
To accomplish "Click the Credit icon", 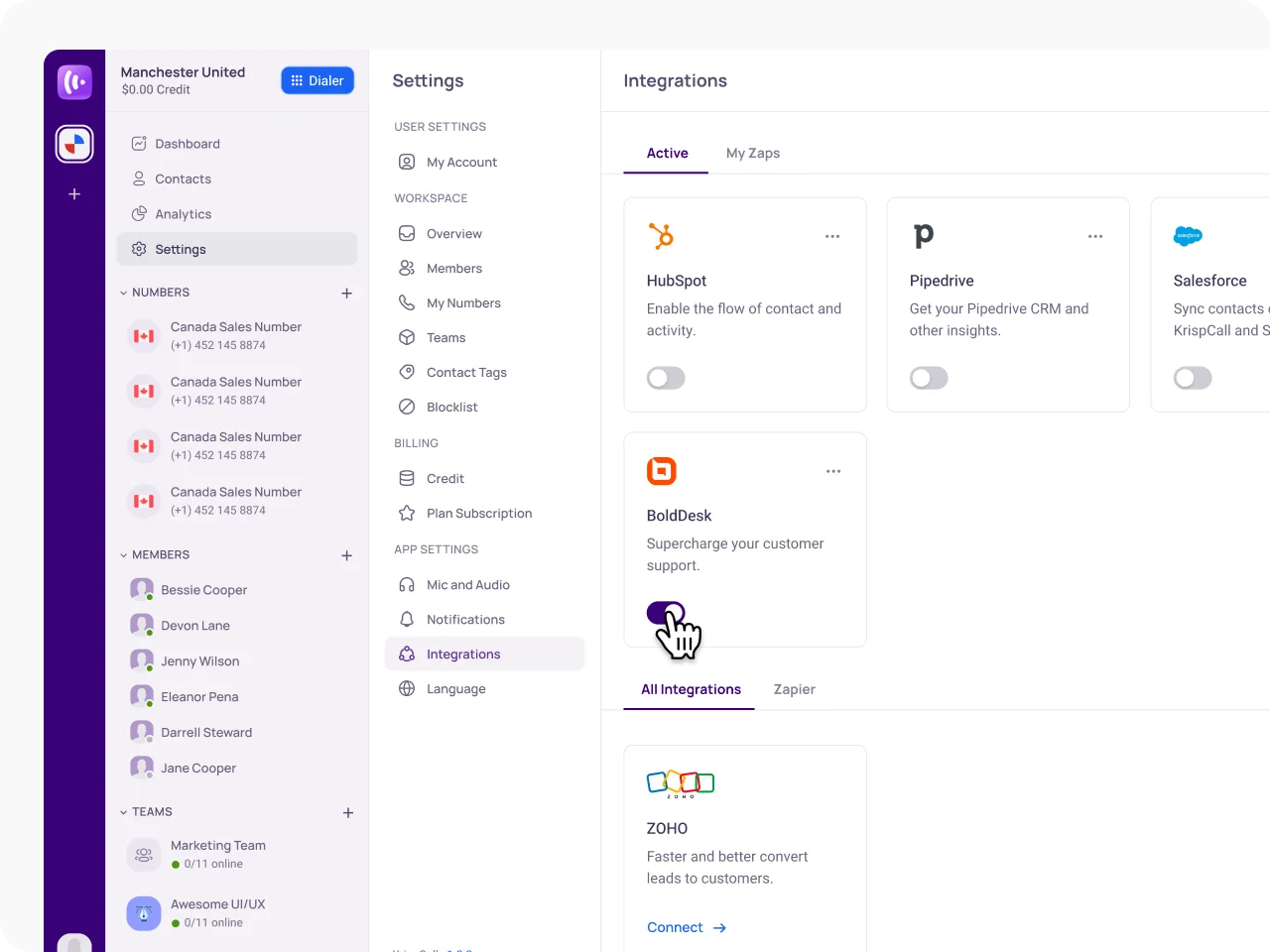I will 407,479.
